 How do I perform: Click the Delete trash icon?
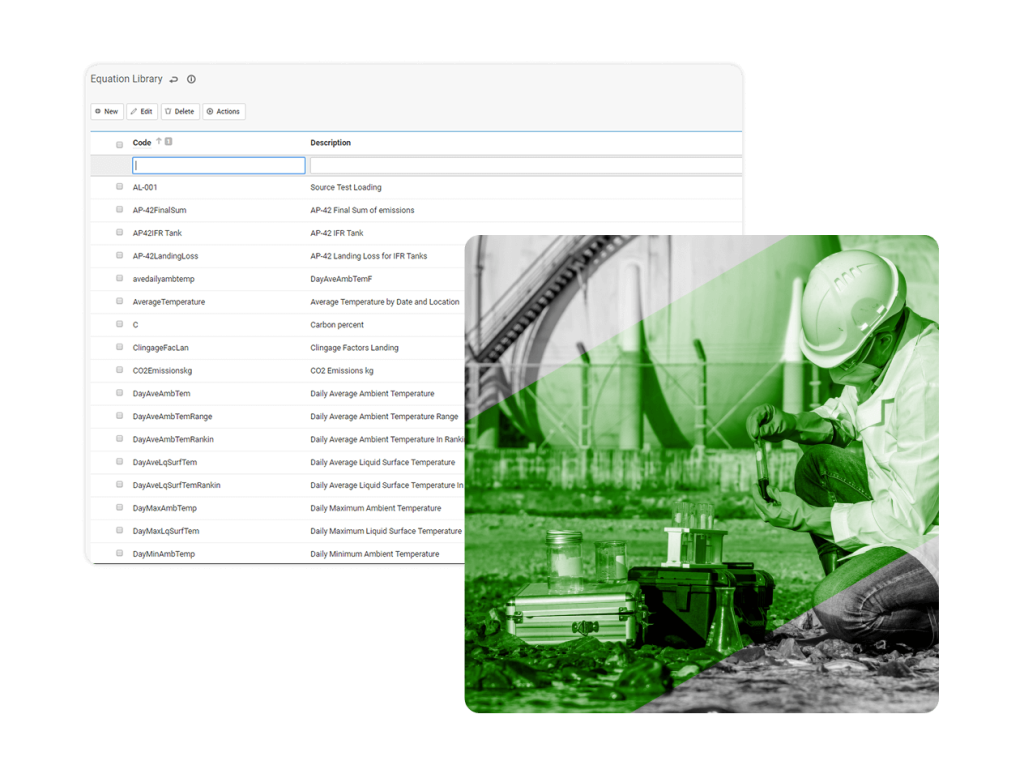[x=168, y=112]
